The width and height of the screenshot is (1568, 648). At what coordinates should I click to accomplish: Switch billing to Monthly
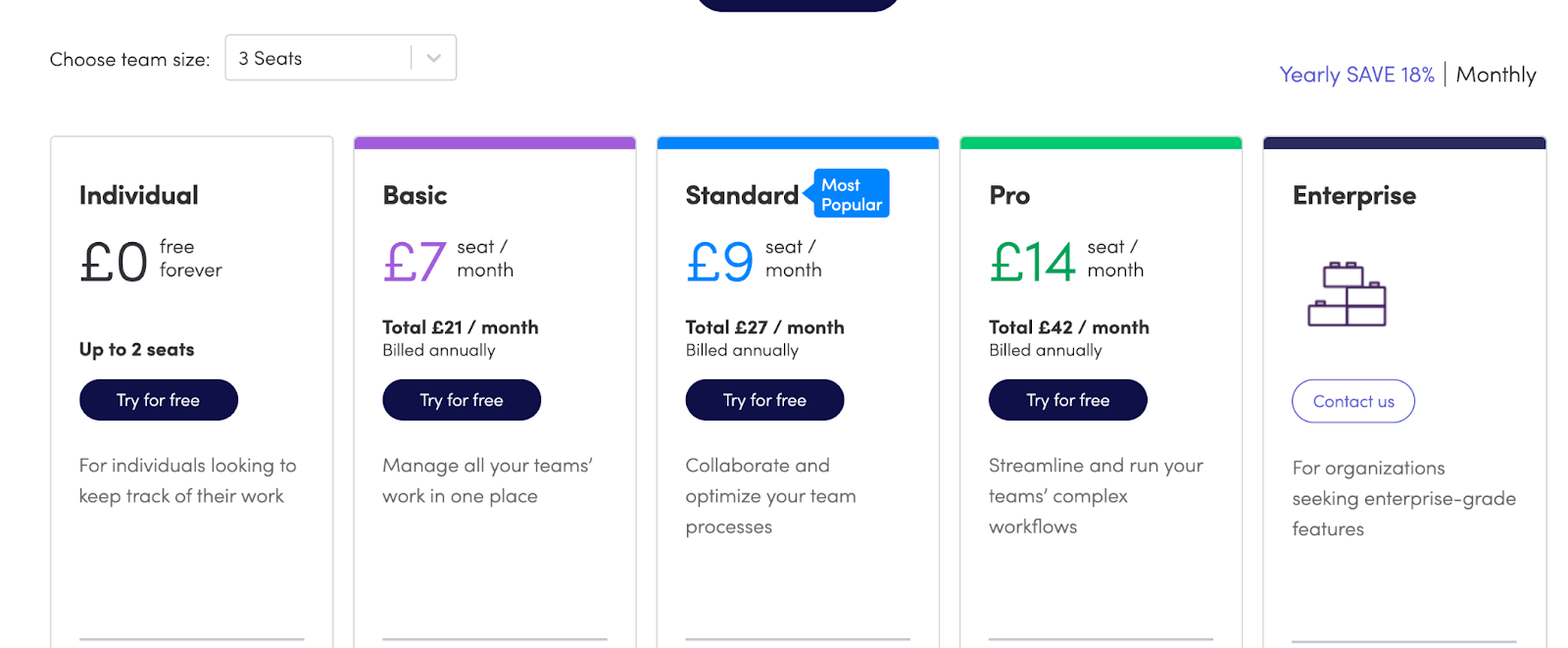[1495, 75]
